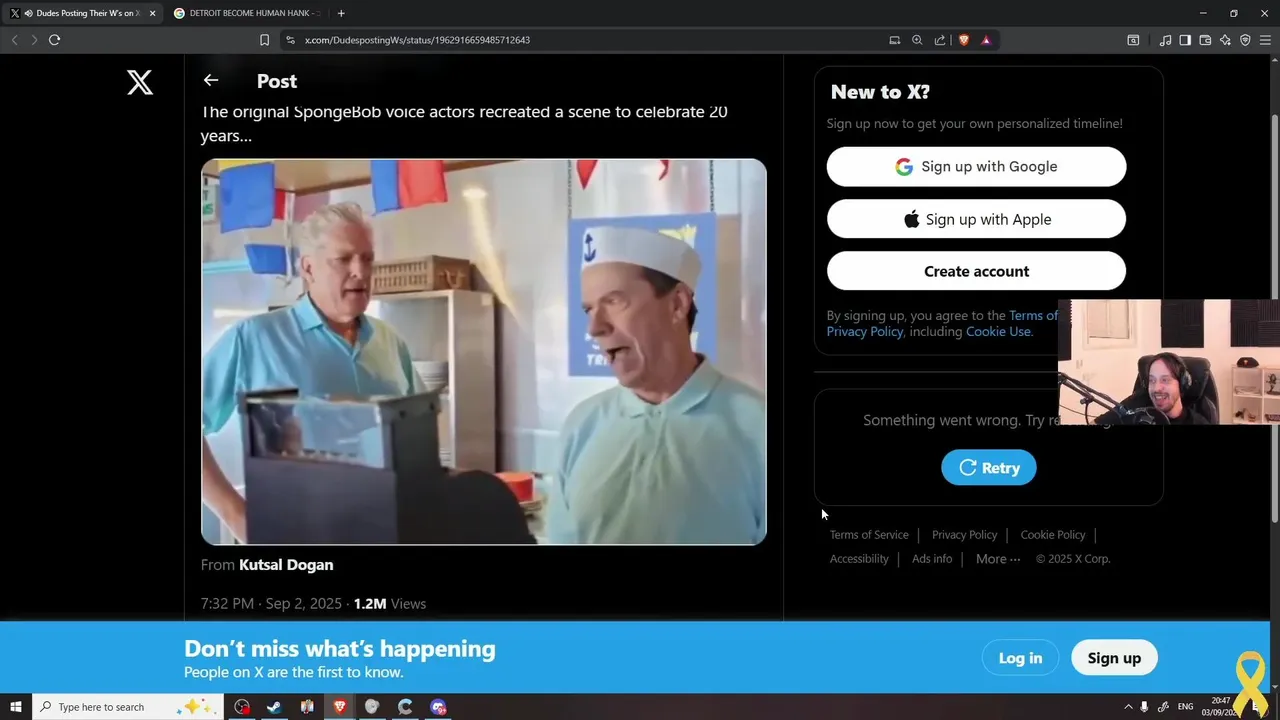Click the Brave Rewards triangle icon

click(x=986, y=40)
